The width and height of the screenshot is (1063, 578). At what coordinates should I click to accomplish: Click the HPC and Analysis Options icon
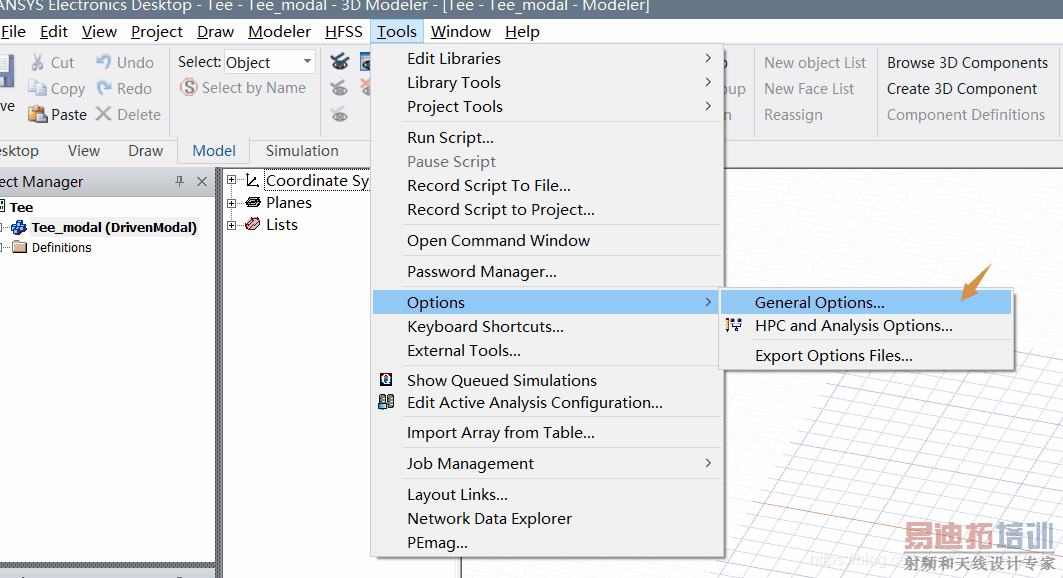[735, 325]
